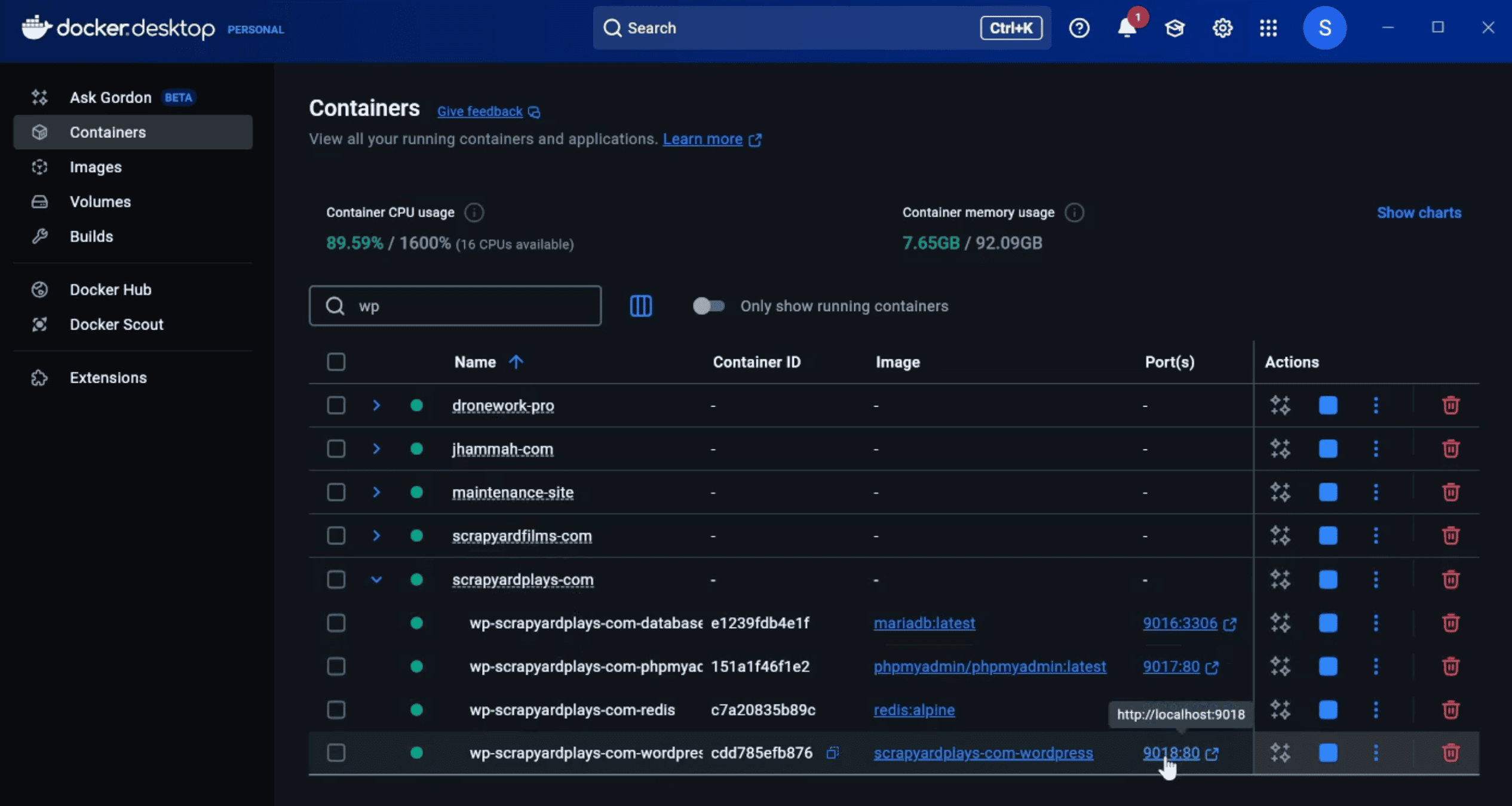Select the Images section in sidebar
Screen dimensions: 1512x806
click(96, 167)
